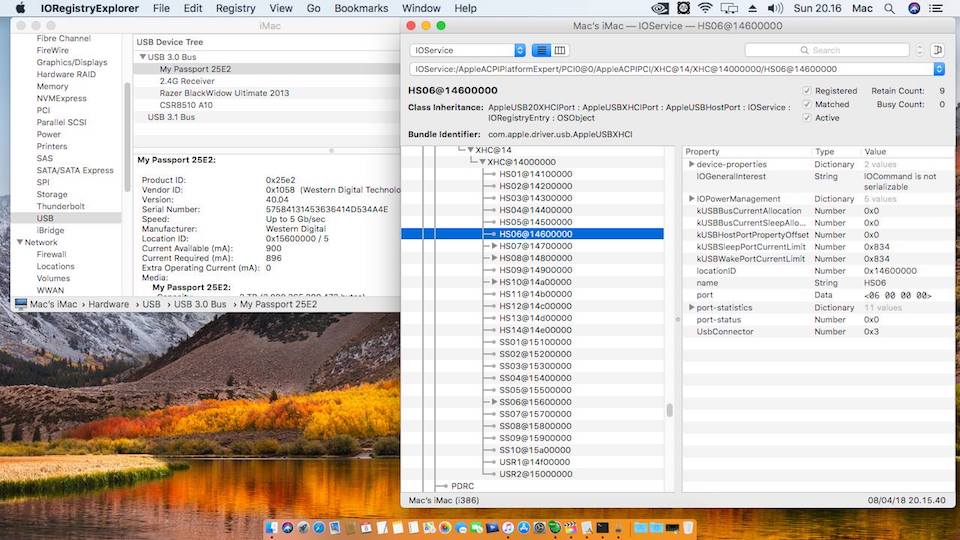Switch to outline list view icon
This screenshot has height=540, width=960.
(541, 50)
